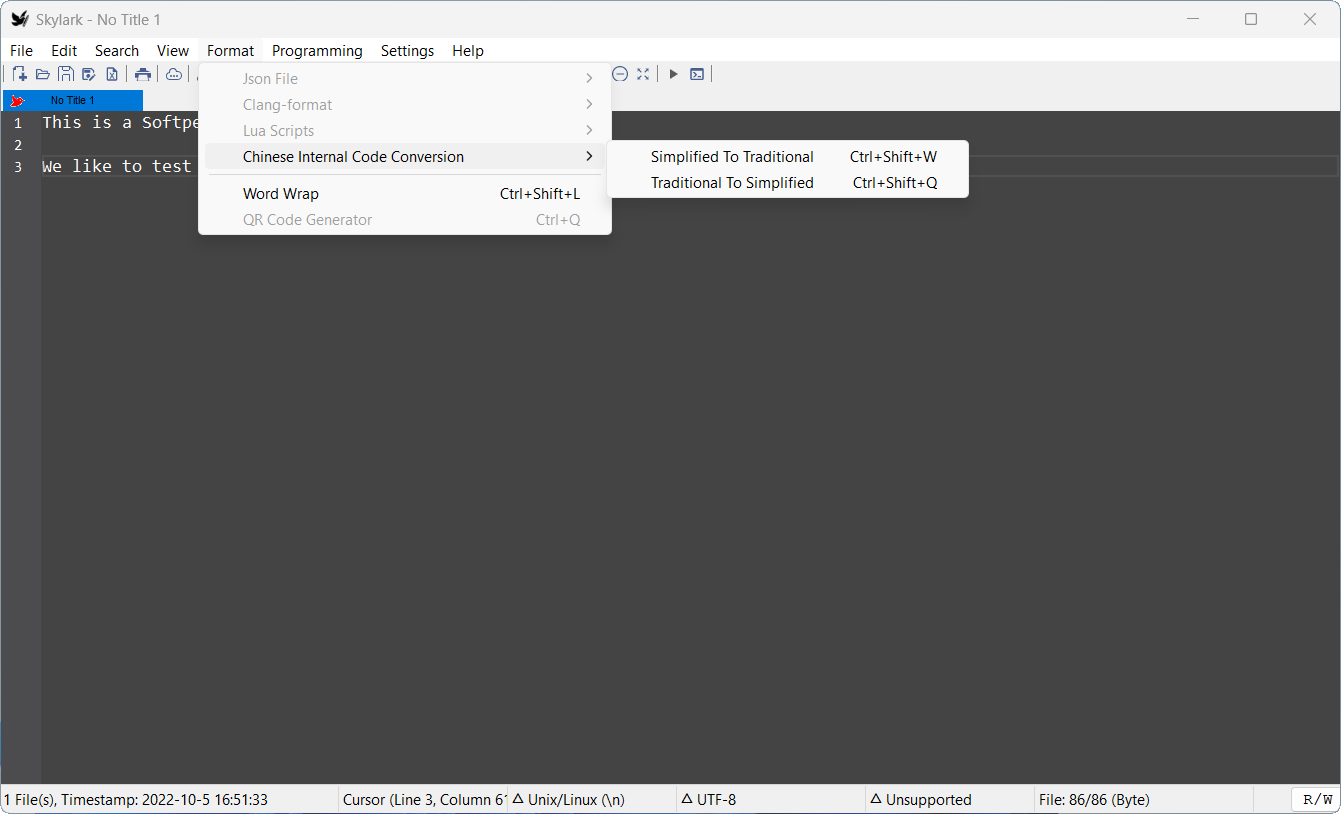Click the Save As toolbar icon
Screen dimensions: 1341x814
coord(89,74)
